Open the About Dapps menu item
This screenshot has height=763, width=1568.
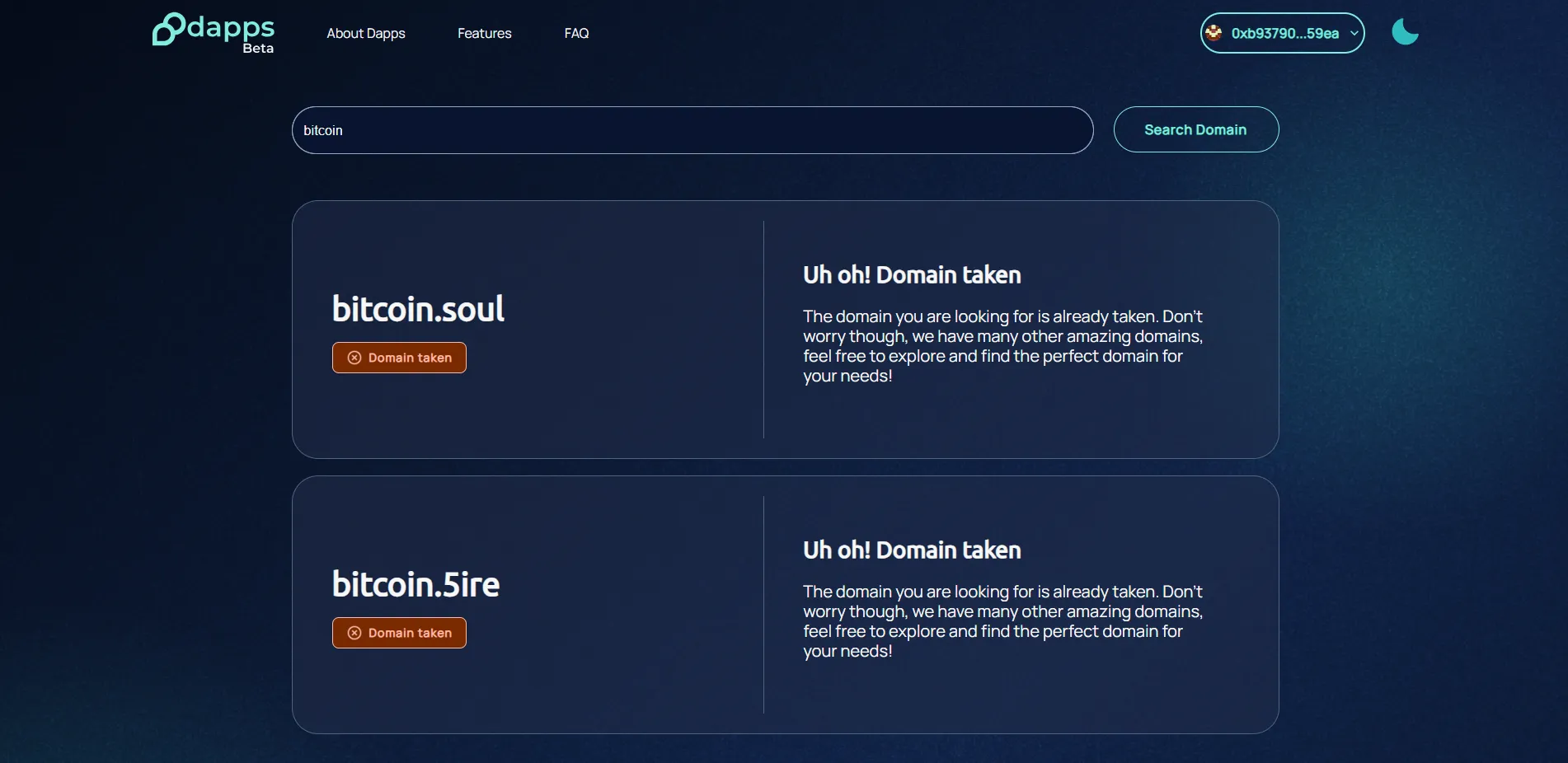tap(366, 34)
